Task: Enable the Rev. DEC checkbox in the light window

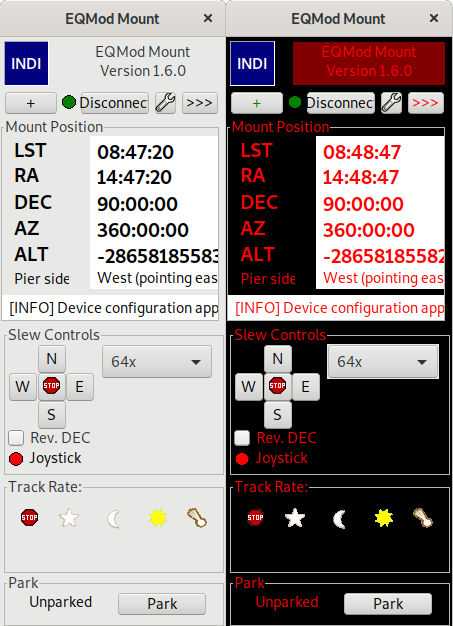Action: tap(16, 438)
